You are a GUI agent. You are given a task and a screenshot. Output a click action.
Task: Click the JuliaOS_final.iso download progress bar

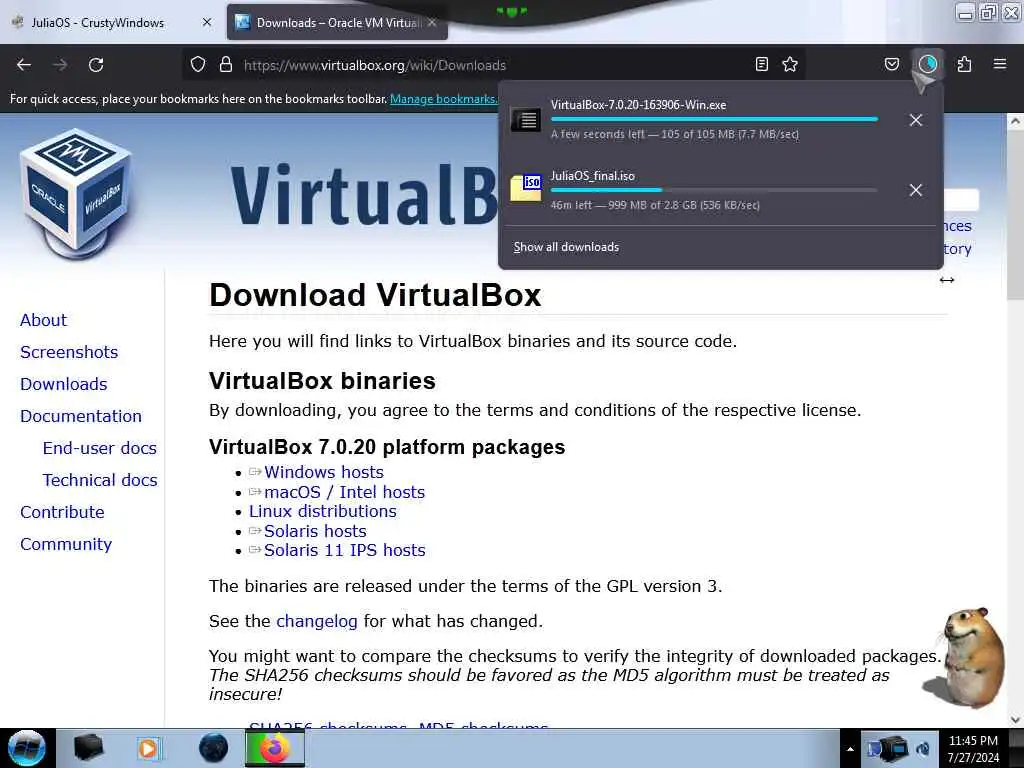(x=714, y=190)
